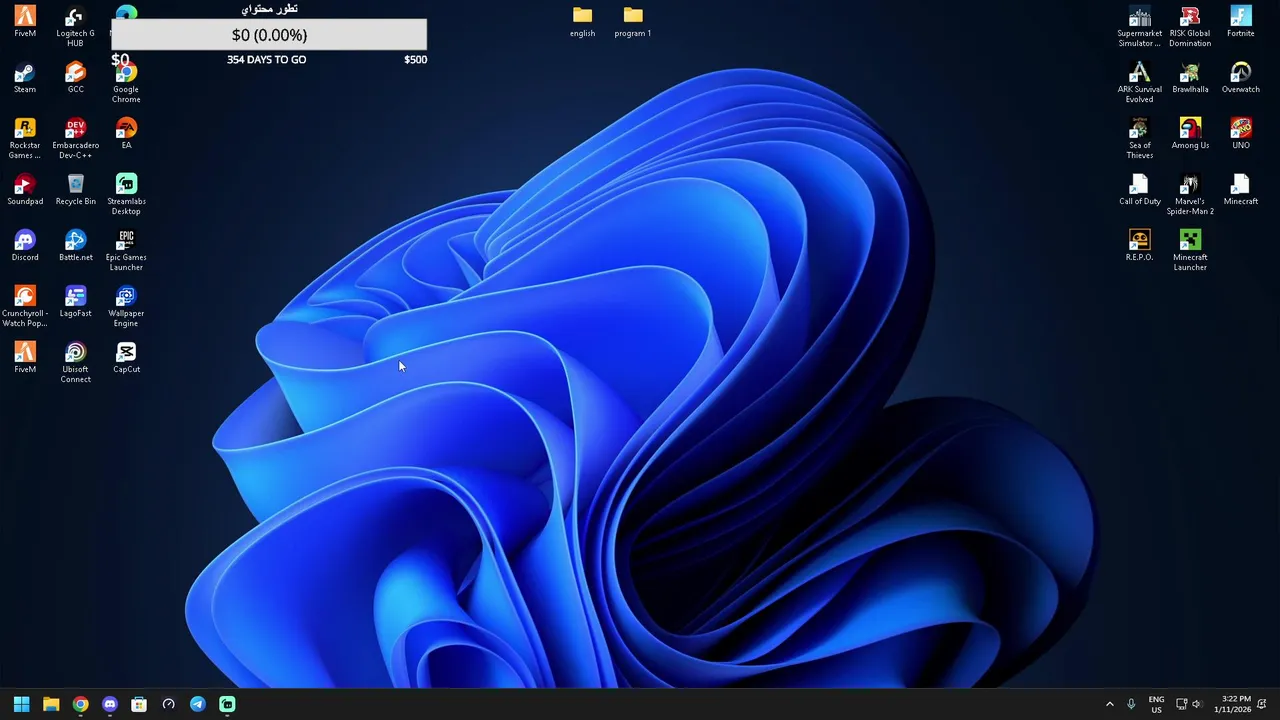Viewport: 1280px width, 720px height.
Task: Open File Explorer from the taskbar
Action: (51, 704)
